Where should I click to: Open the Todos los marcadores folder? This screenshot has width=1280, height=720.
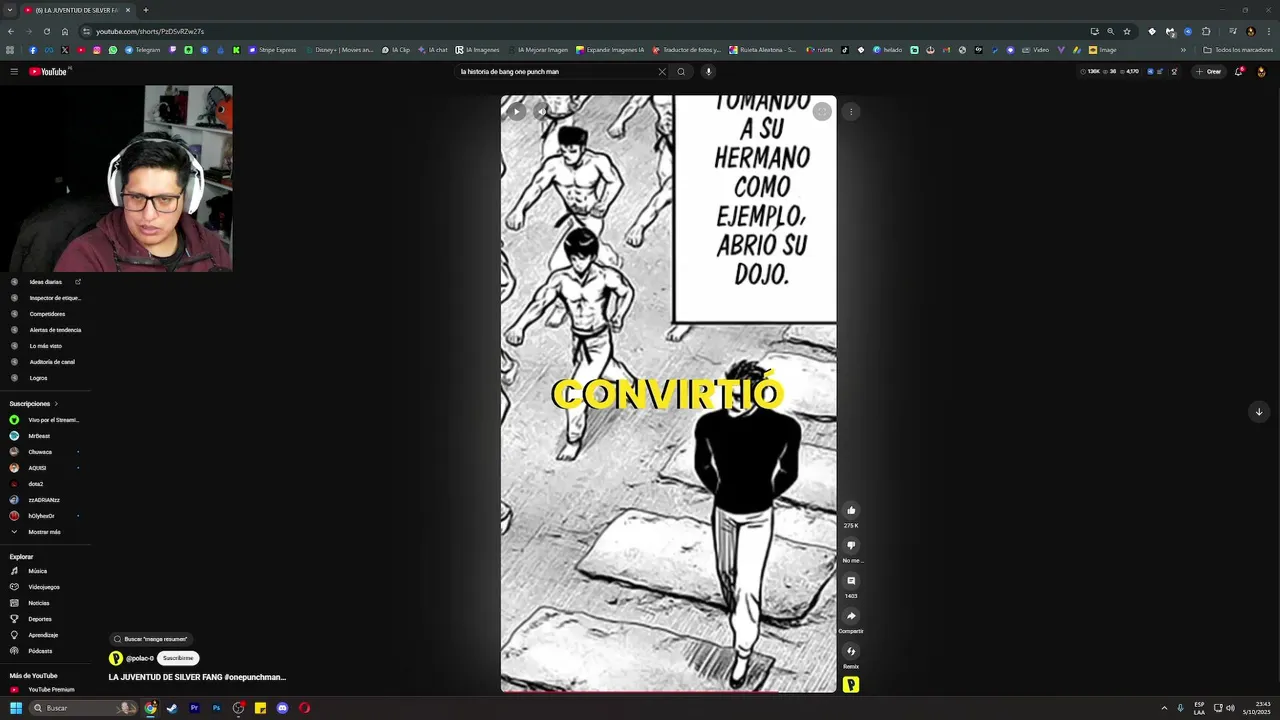(1238, 50)
